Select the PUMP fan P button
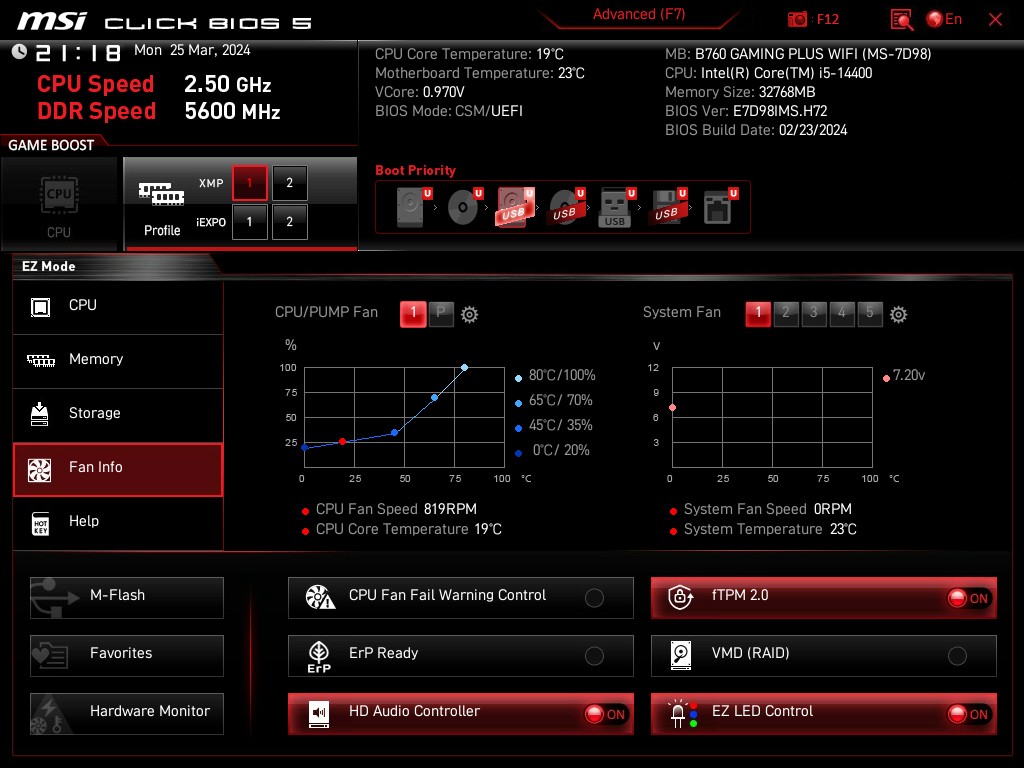 441,313
